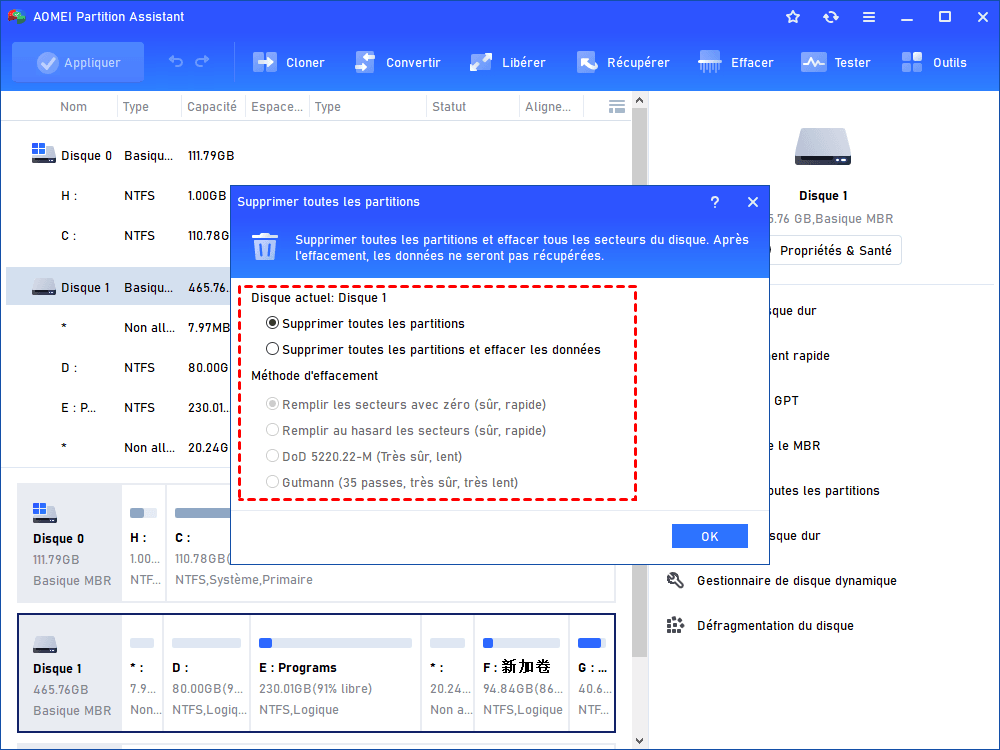Select Supprimer toutes les partitions radio option
Viewport: 1000px width, 750px height.
365,323
